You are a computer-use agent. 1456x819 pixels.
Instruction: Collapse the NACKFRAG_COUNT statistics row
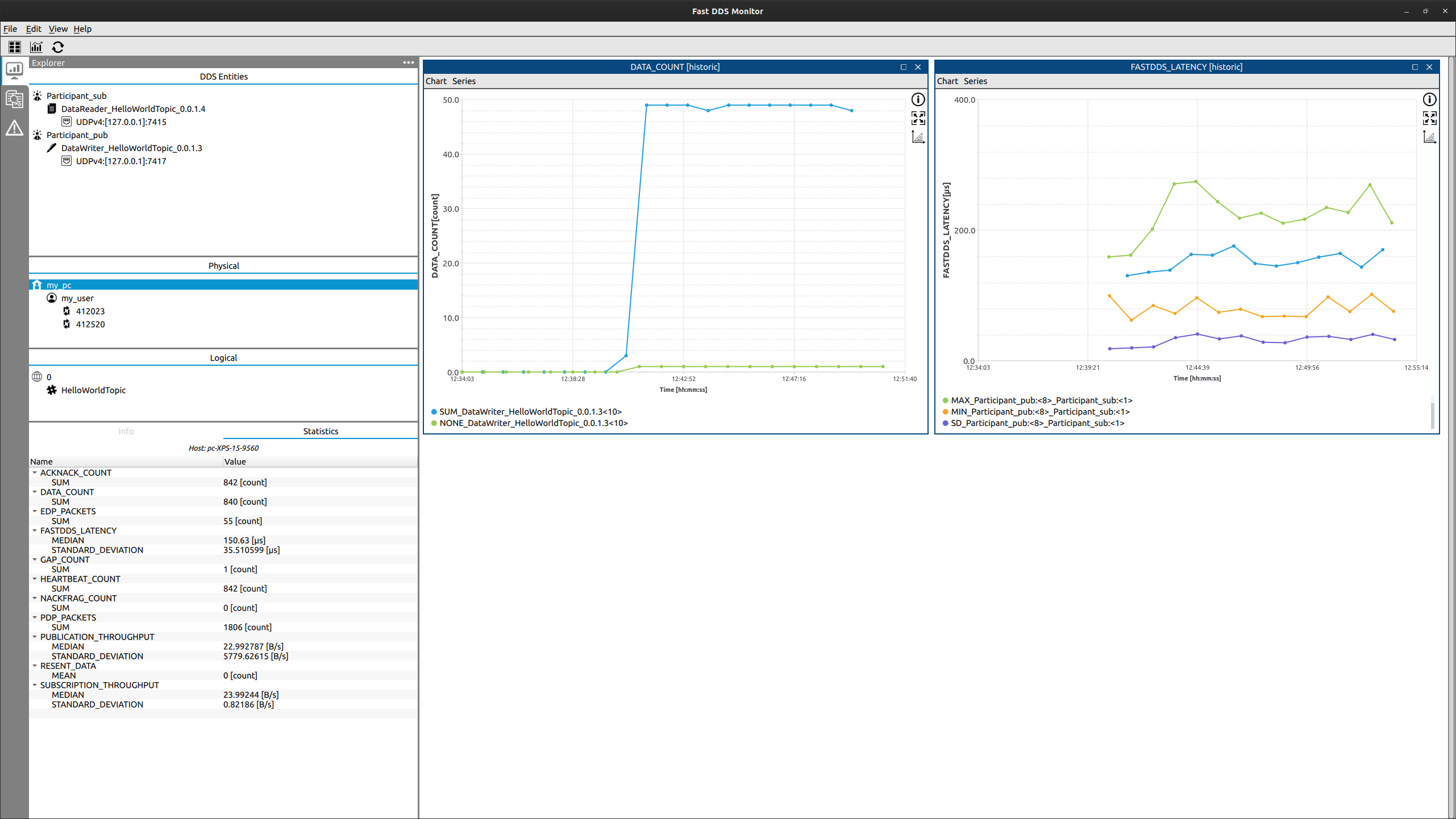[x=35, y=598]
